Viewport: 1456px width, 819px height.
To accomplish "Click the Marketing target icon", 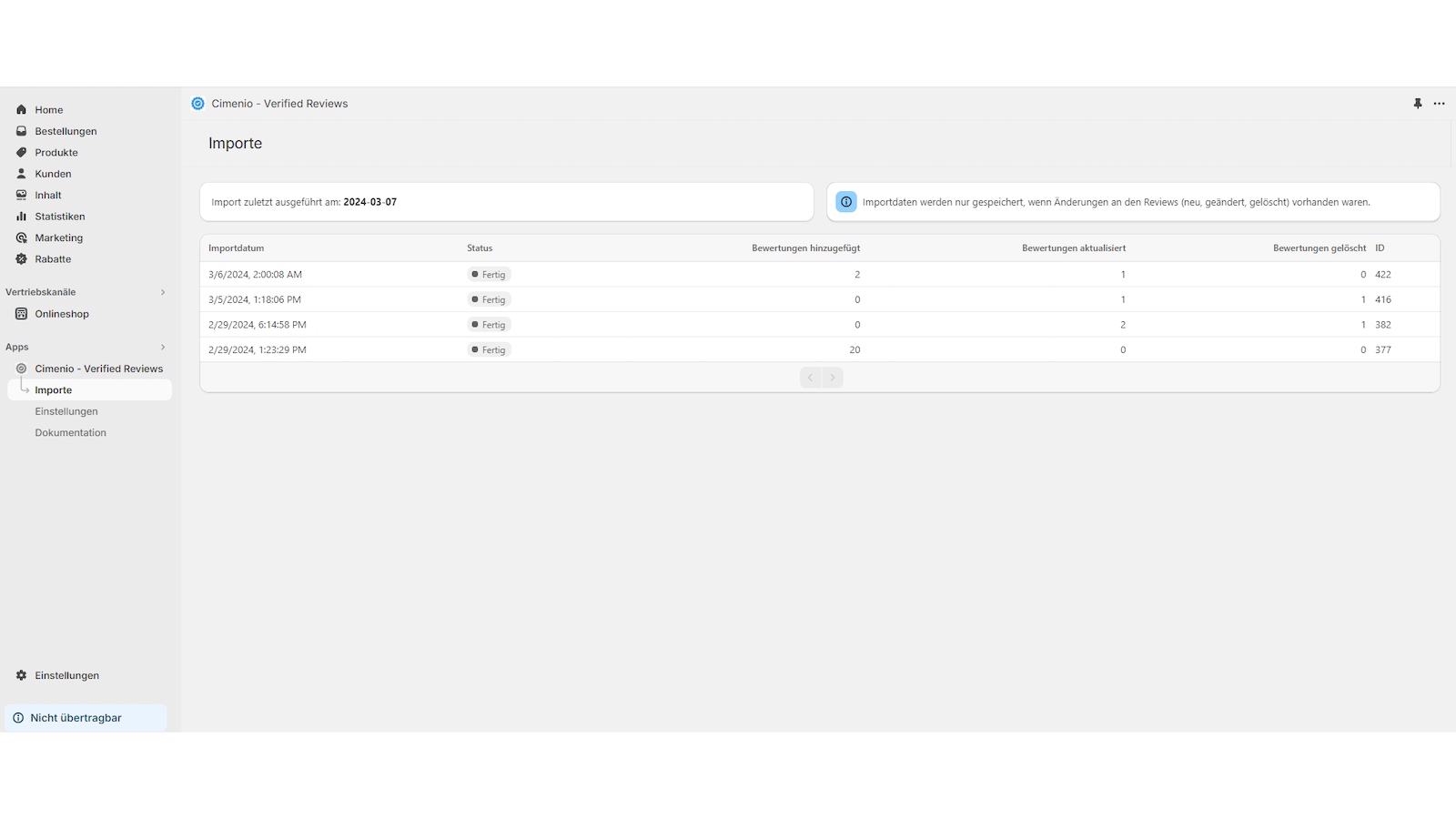I will click(x=21, y=238).
